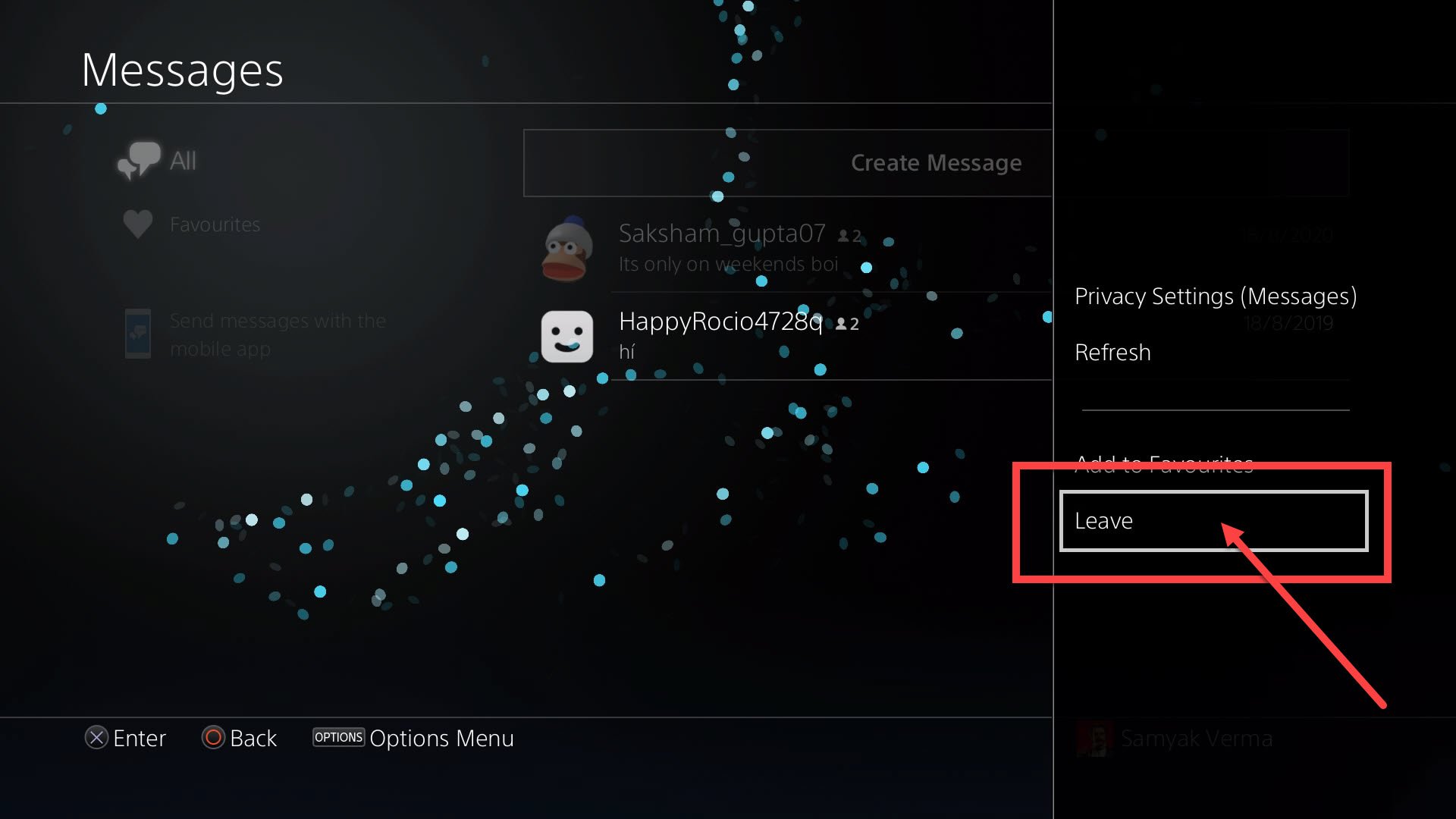Click Create Message button

click(x=936, y=162)
